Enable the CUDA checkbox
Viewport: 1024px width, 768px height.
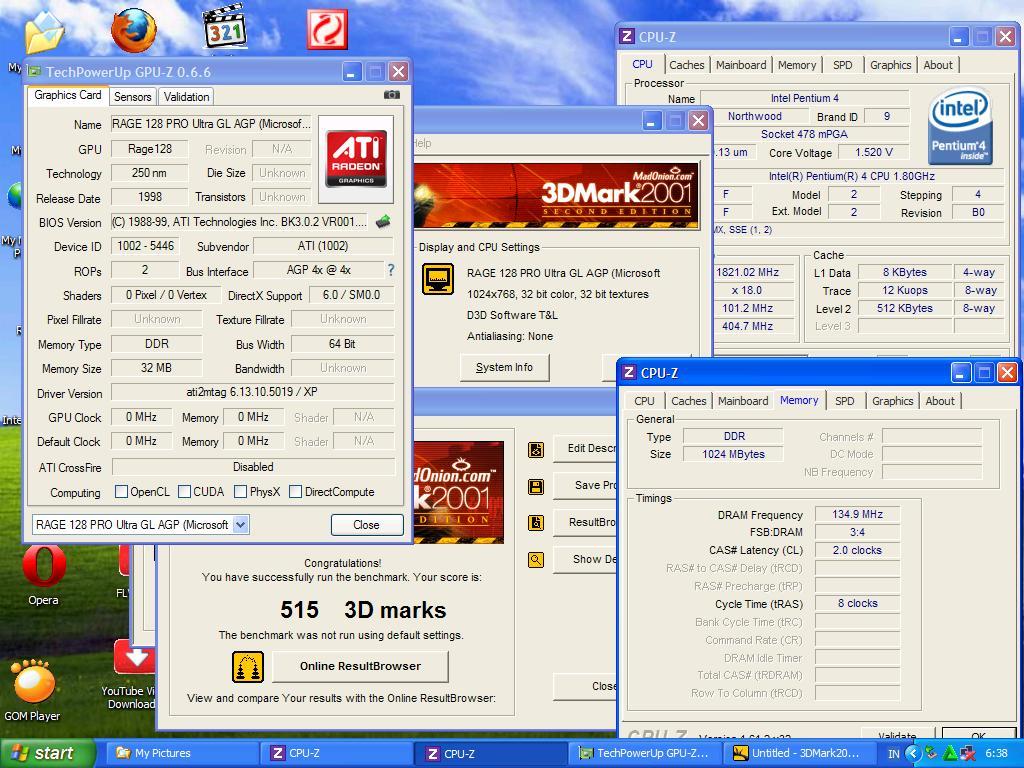[x=184, y=492]
